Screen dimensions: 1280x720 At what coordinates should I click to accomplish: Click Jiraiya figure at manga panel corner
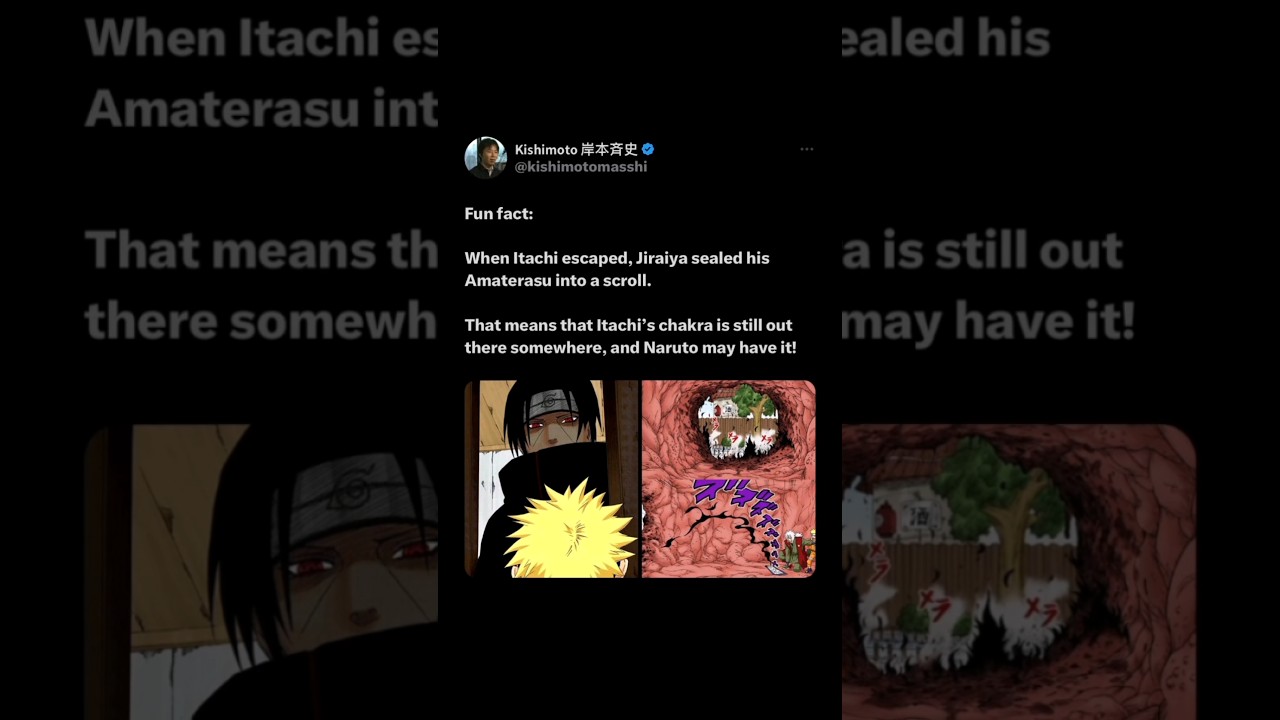click(797, 550)
